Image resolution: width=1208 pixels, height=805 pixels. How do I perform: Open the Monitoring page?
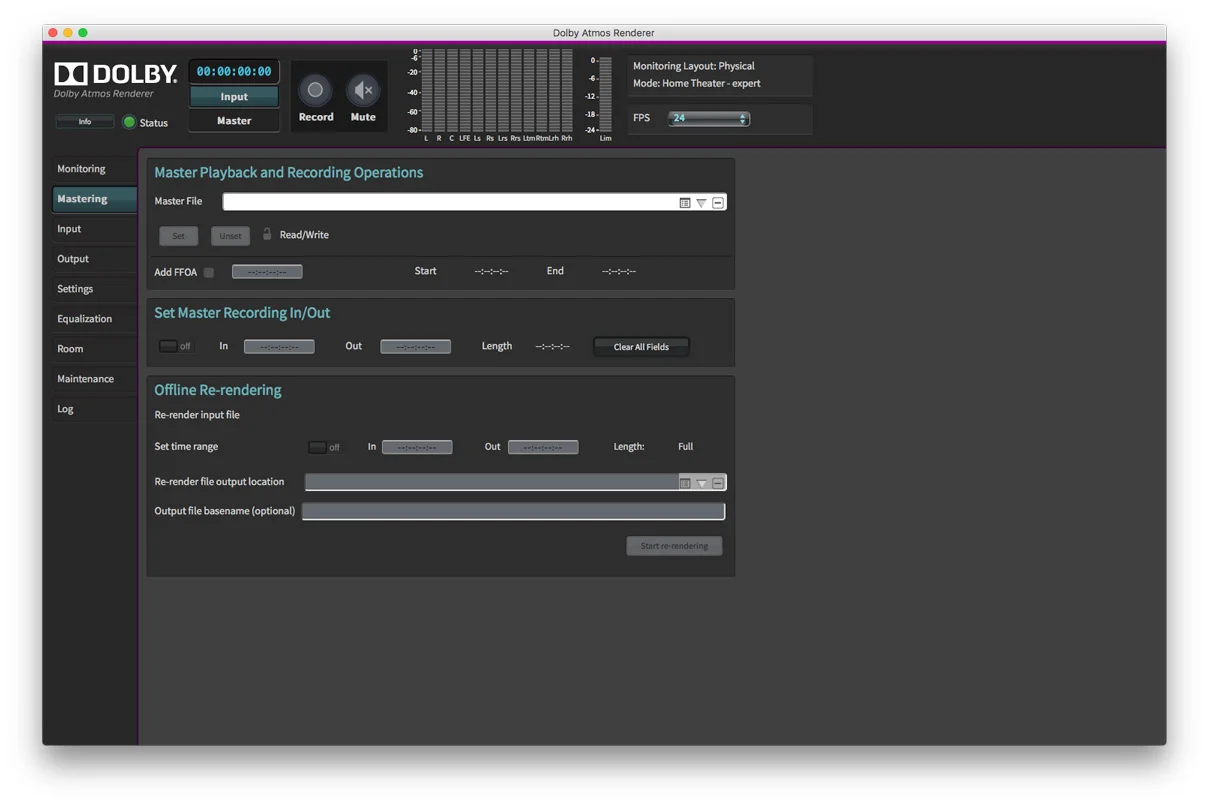tap(94, 169)
